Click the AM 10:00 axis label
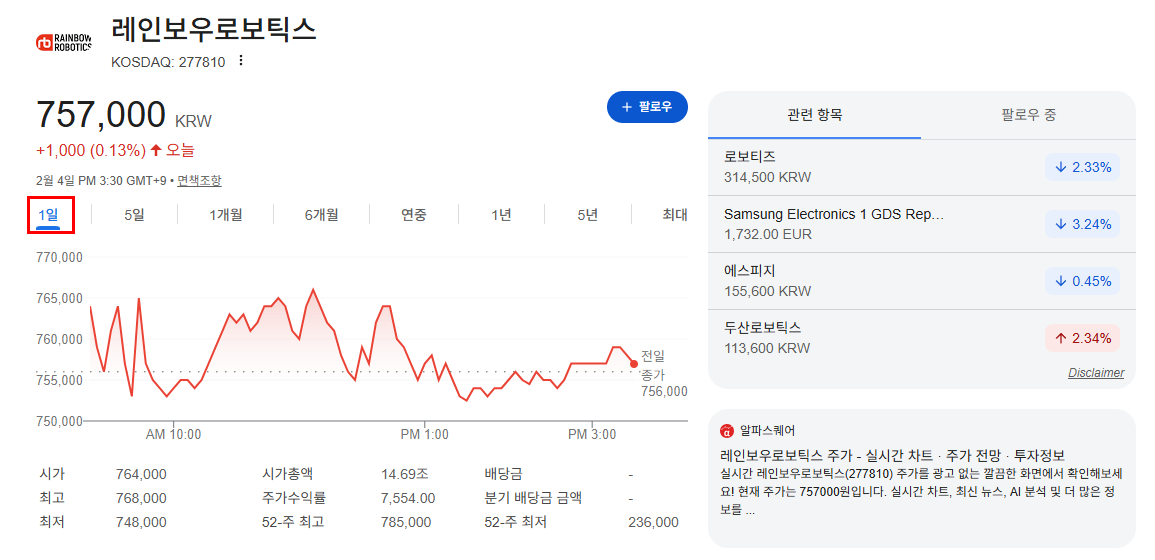The height and width of the screenshot is (560, 1155). coord(174,435)
